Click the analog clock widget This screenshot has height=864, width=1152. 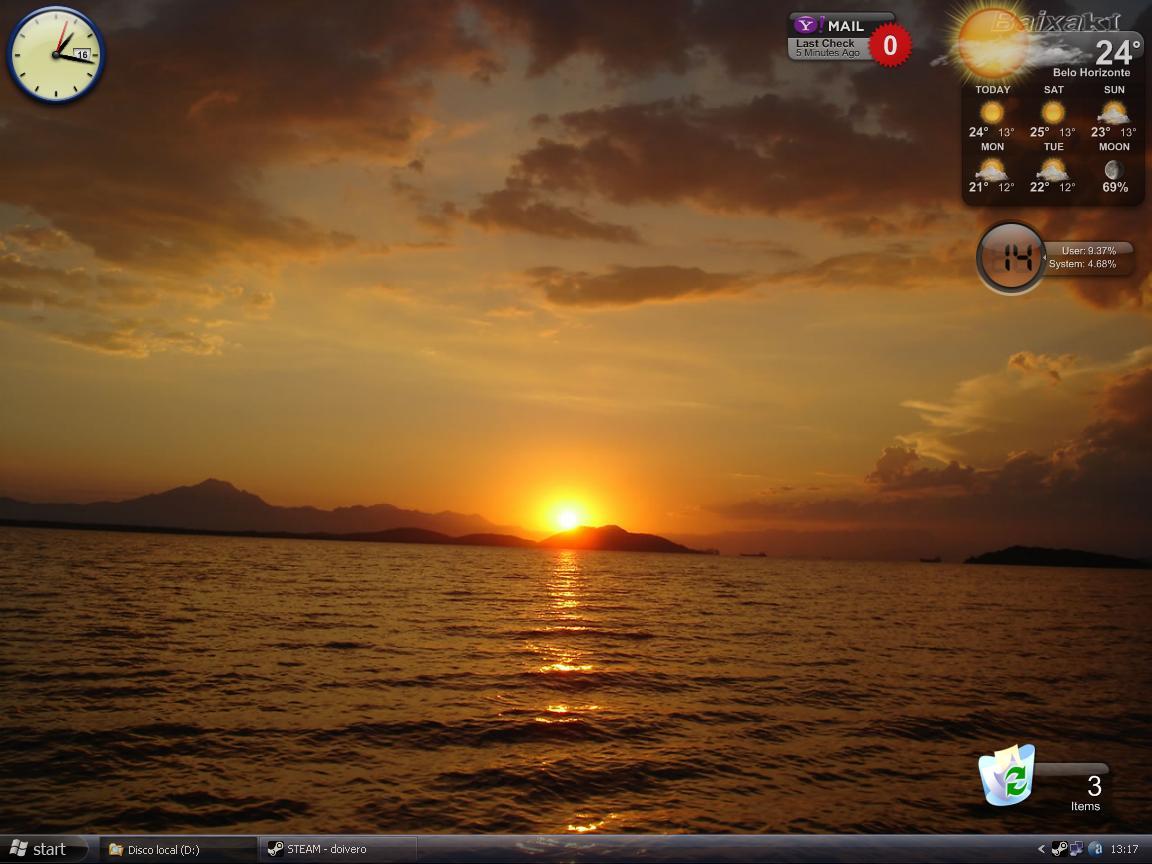(x=55, y=55)
